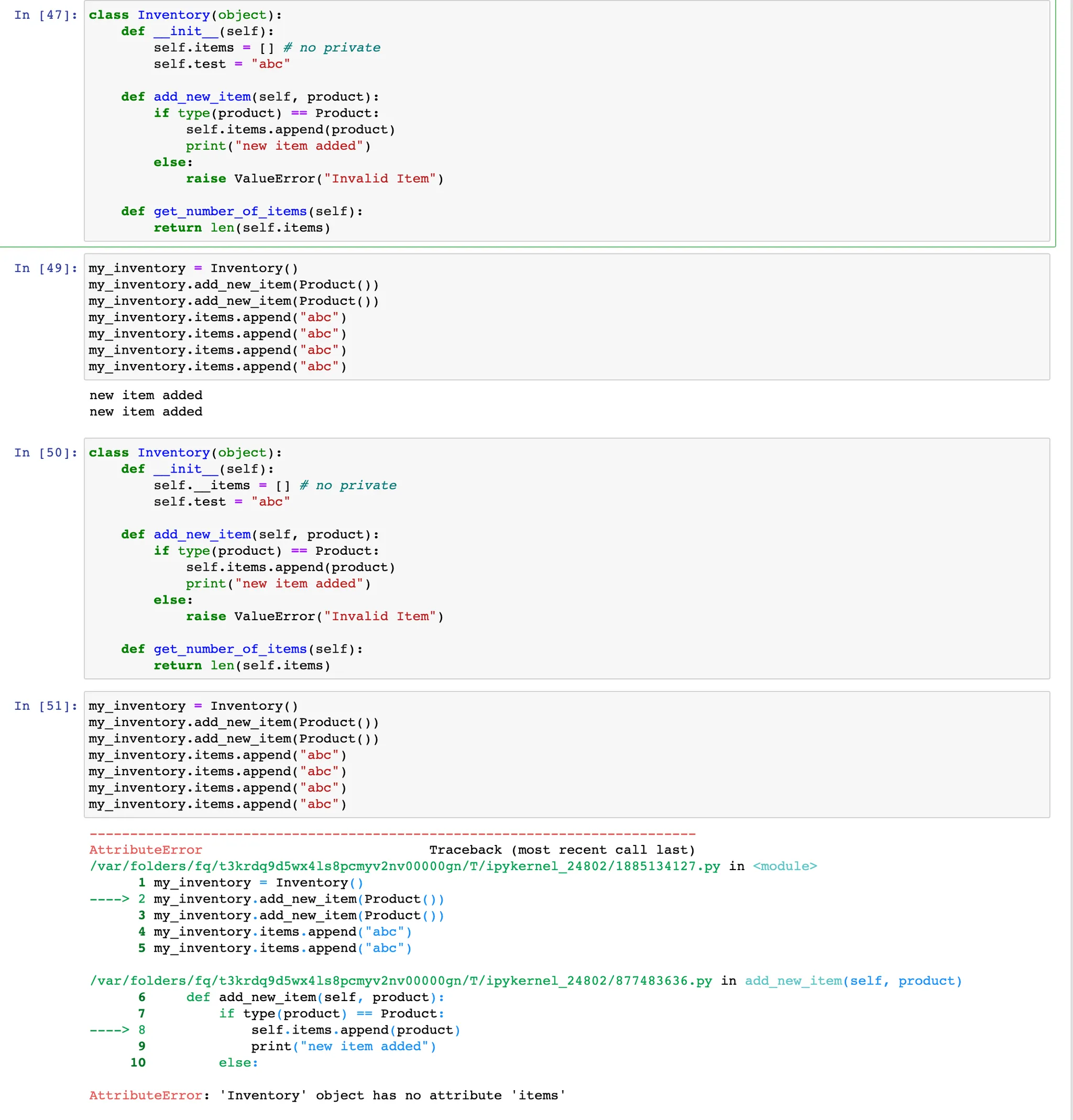
Task: Click the In [47] cell prompt label
Action: point(45,15)
